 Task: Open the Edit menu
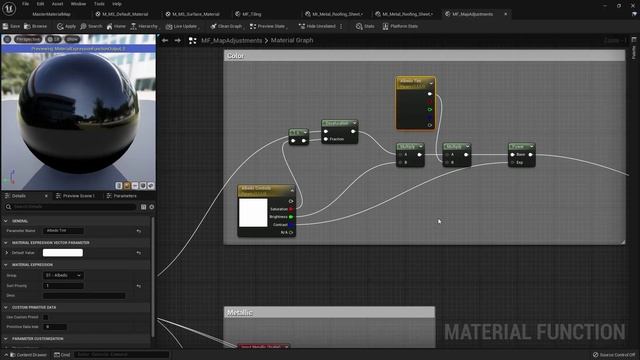(40, 4)
